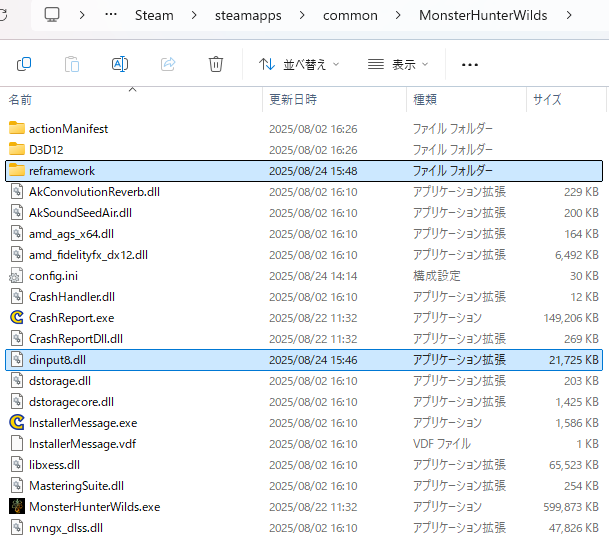609x537 pixels.
Task: Expand chevron after Steam breadcrumb
Action: pos(194,15)
